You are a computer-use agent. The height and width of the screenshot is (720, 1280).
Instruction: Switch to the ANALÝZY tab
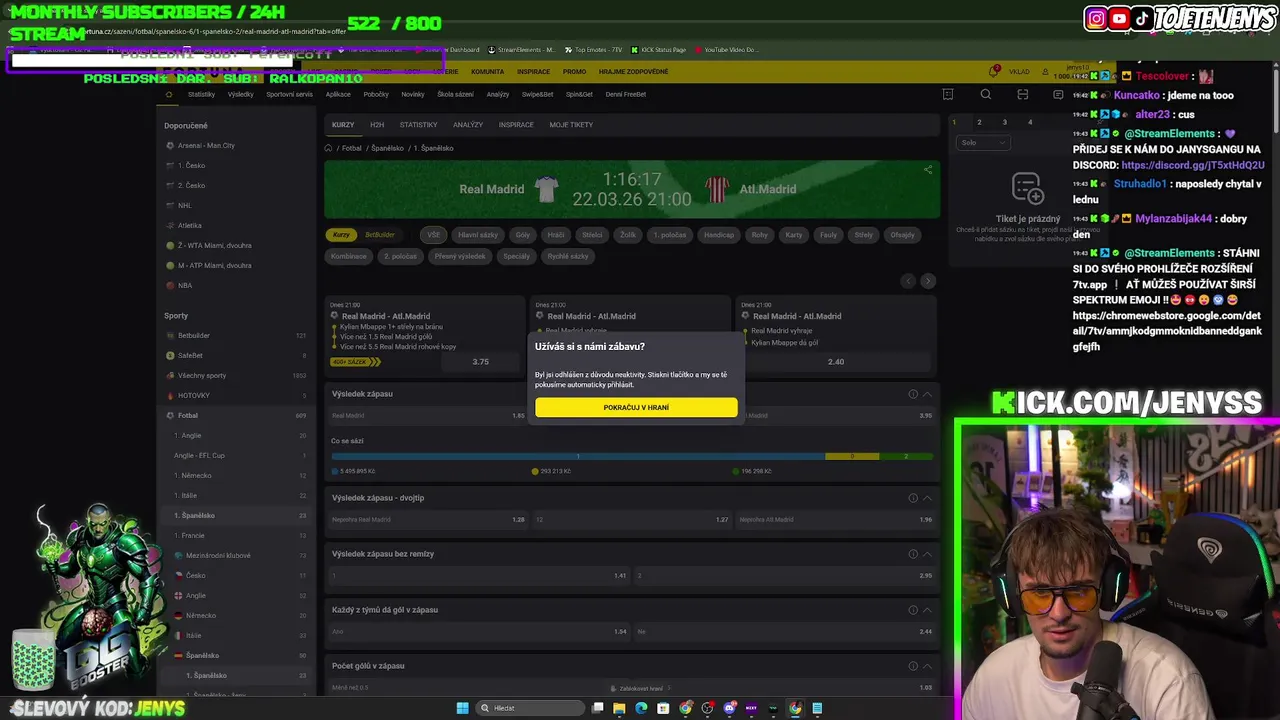coord(468,125)
